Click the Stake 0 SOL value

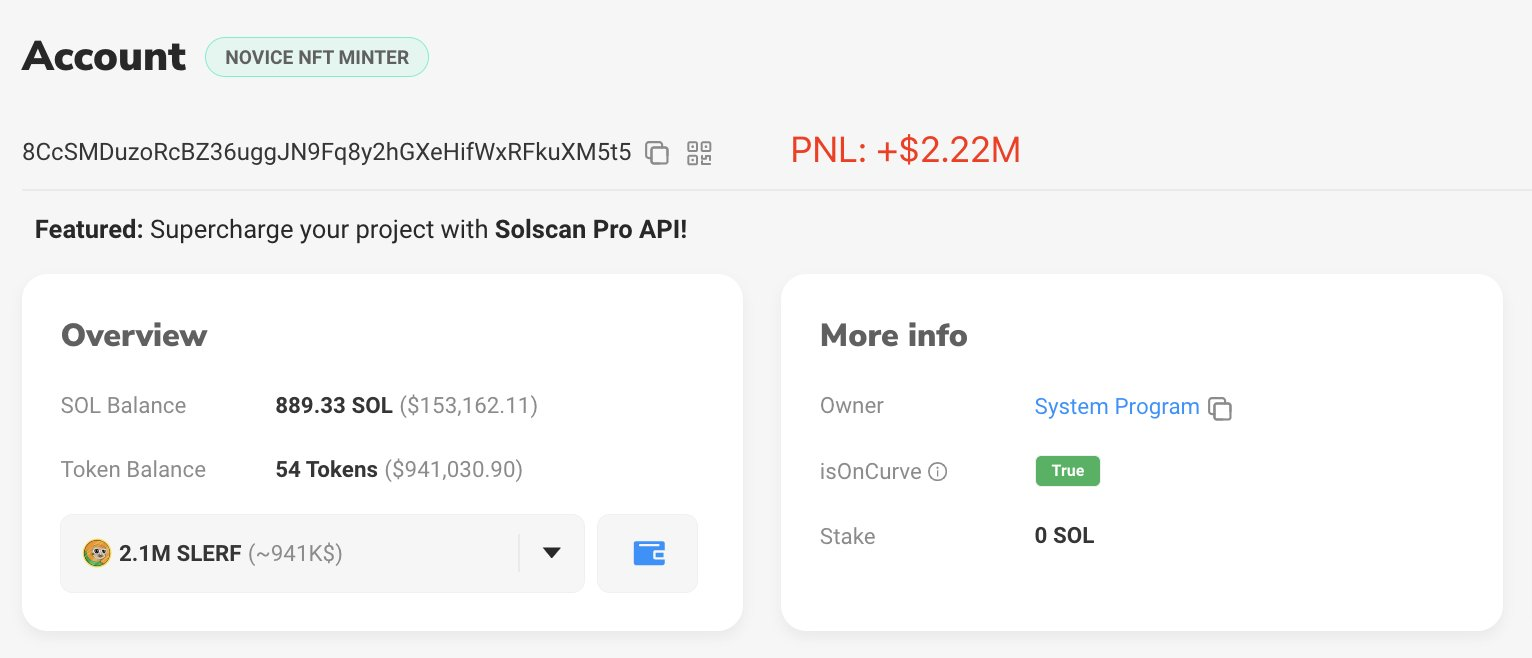1064,536
